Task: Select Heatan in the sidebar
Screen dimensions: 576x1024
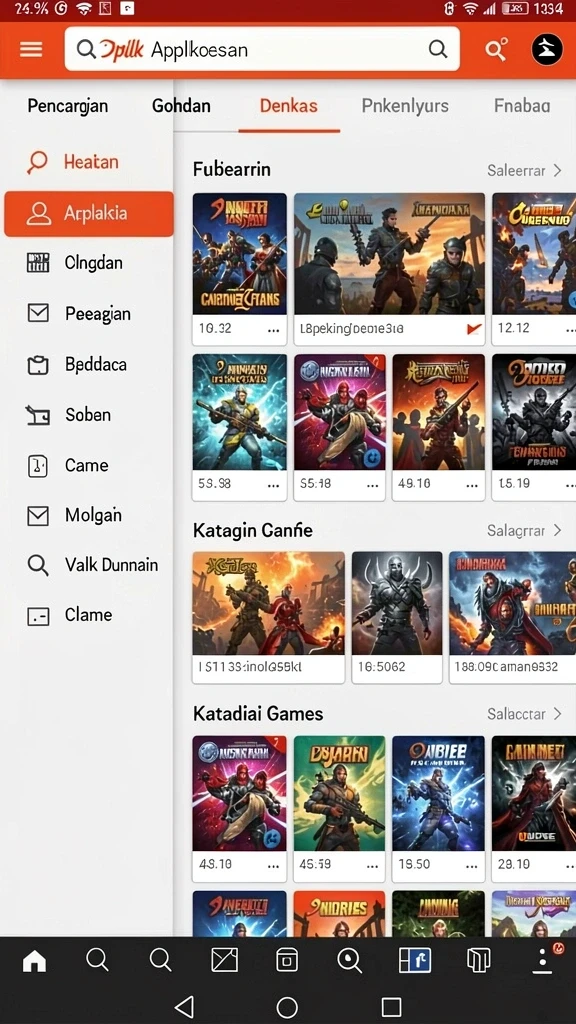Action: [91, 161]
